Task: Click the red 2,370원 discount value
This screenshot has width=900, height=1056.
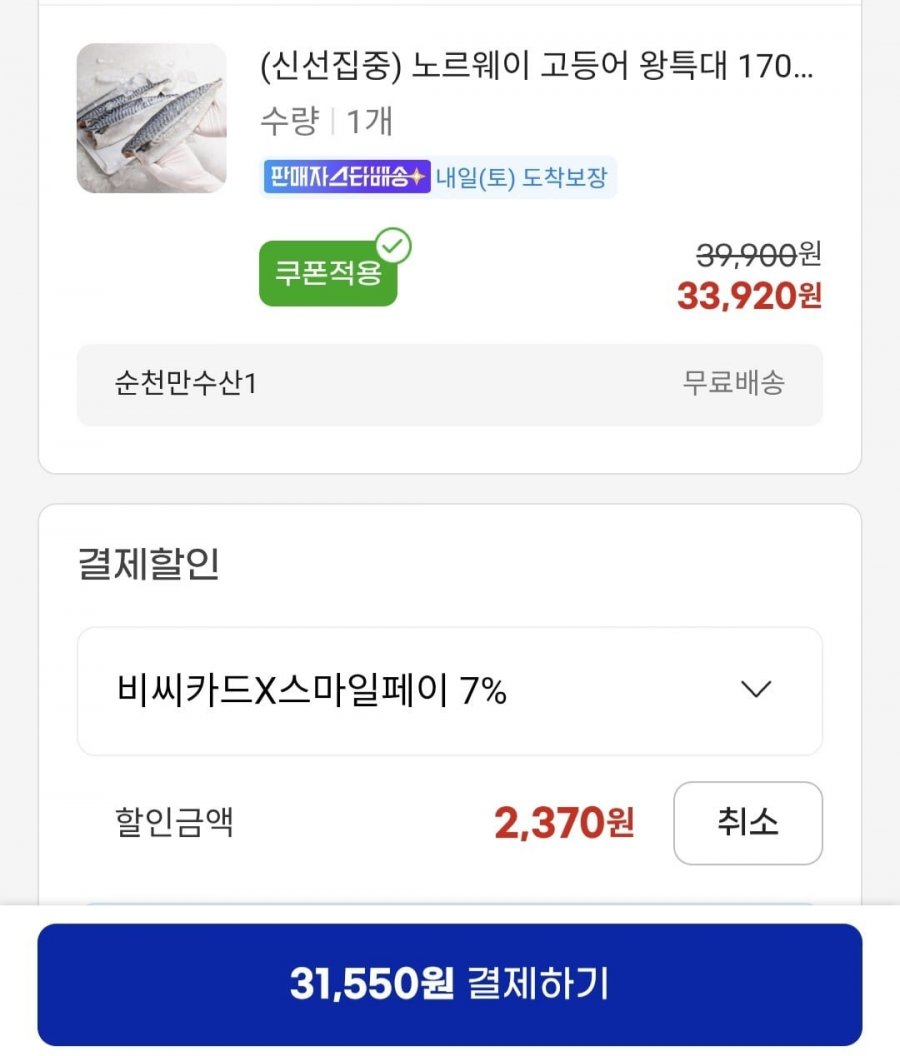Action: (564, 824)
